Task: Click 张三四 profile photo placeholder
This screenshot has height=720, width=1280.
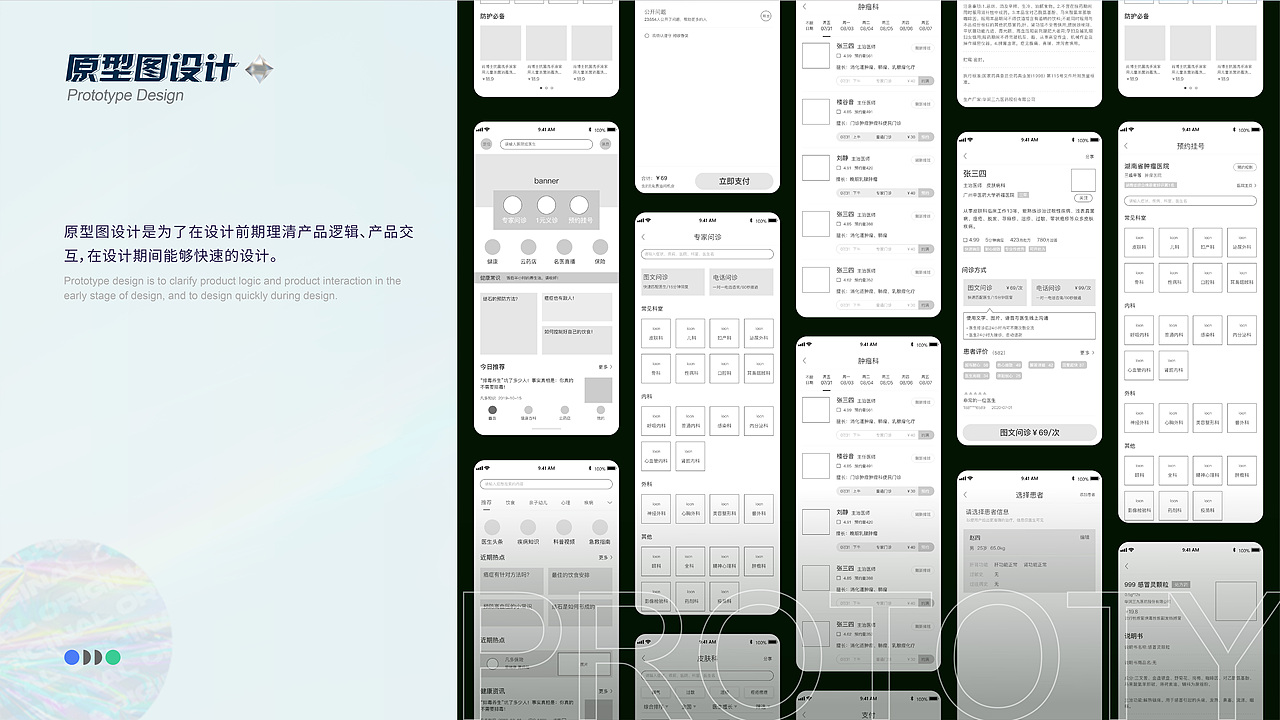Action: [1083, 180]
